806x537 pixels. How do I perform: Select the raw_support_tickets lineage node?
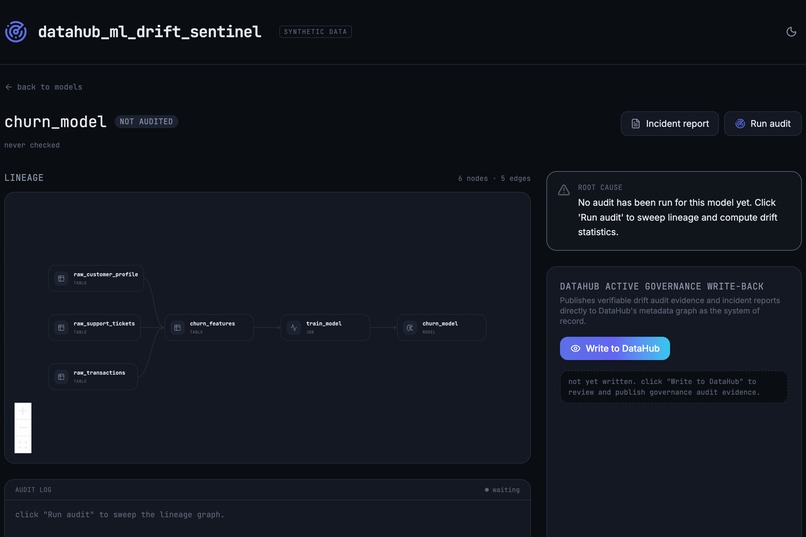[x=95, y=327]
